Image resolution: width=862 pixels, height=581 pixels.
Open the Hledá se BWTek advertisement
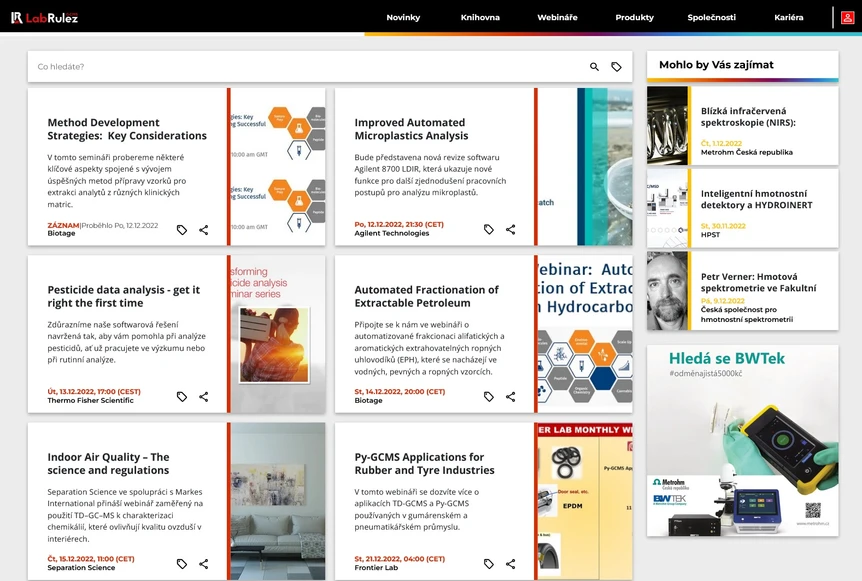(743, 440)
